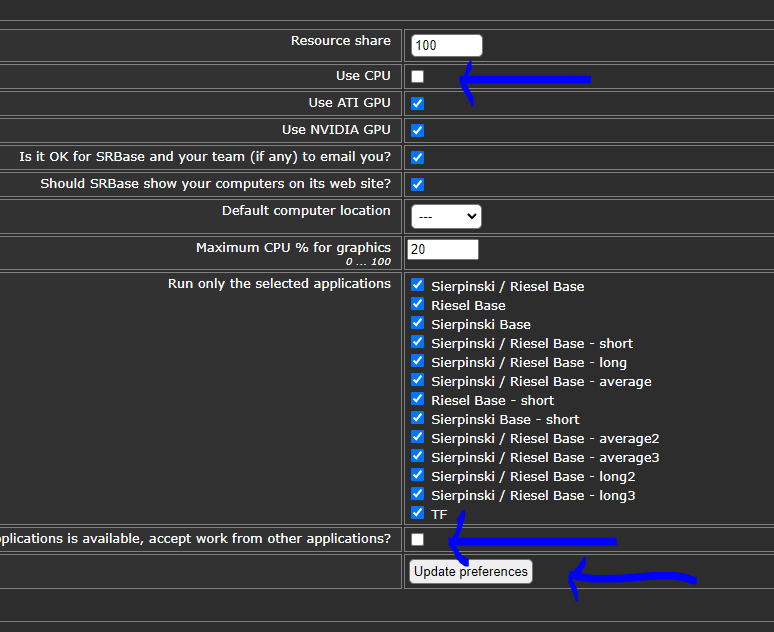Open the Default computer location dropdown
This screenshot has height=632, width=774.
point(446,217)
